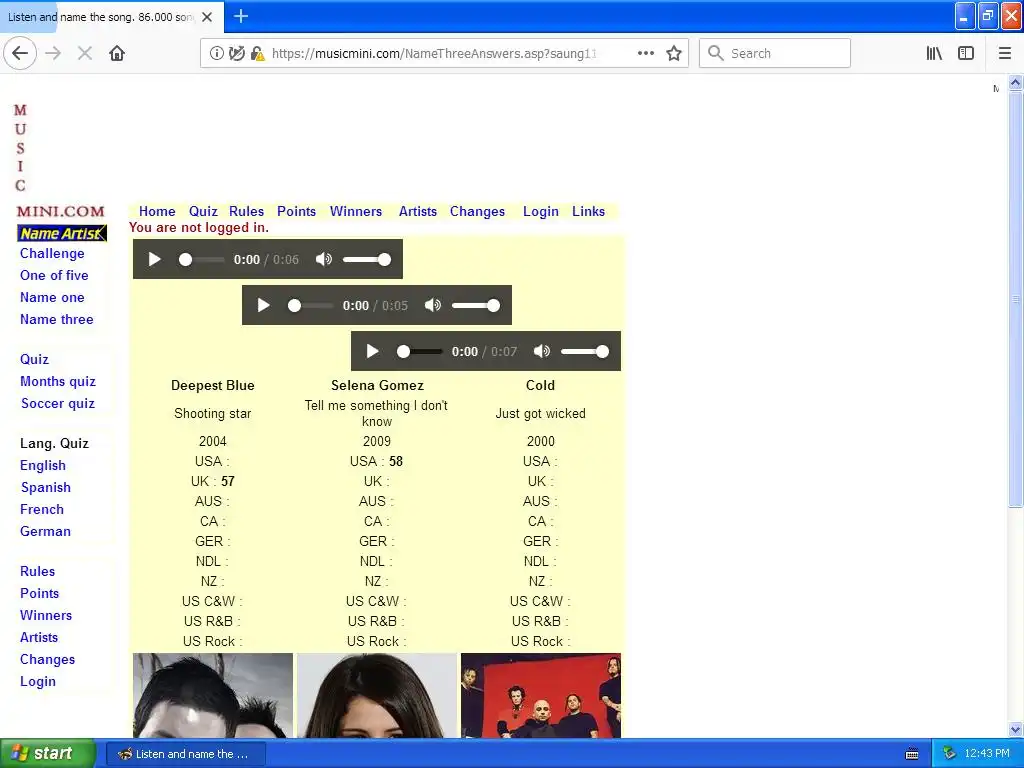Click the Selena Gomez artist photo
Viewport: 1024px width, 768px height.
point(377,696)
